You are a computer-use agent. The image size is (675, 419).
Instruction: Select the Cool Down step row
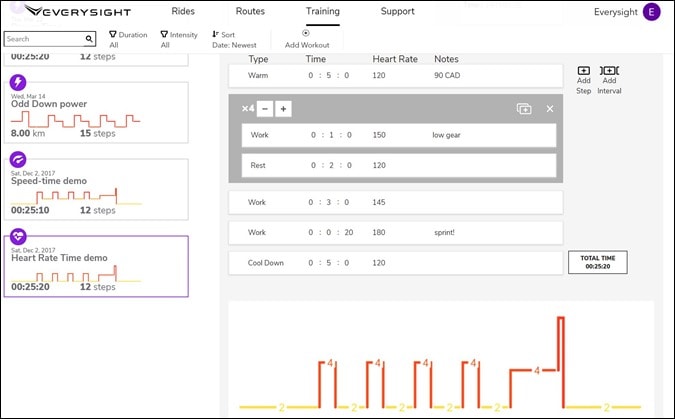[x=395, y=263]
